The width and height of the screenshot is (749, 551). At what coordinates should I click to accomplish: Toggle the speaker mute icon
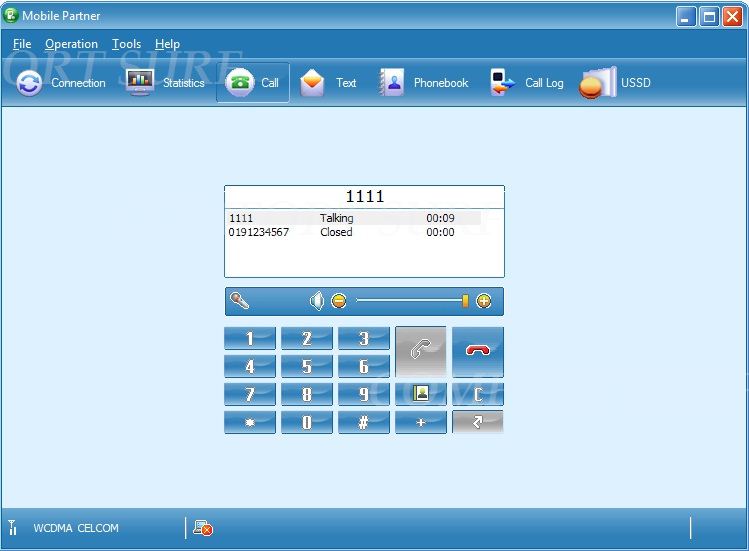click(317, 301)
